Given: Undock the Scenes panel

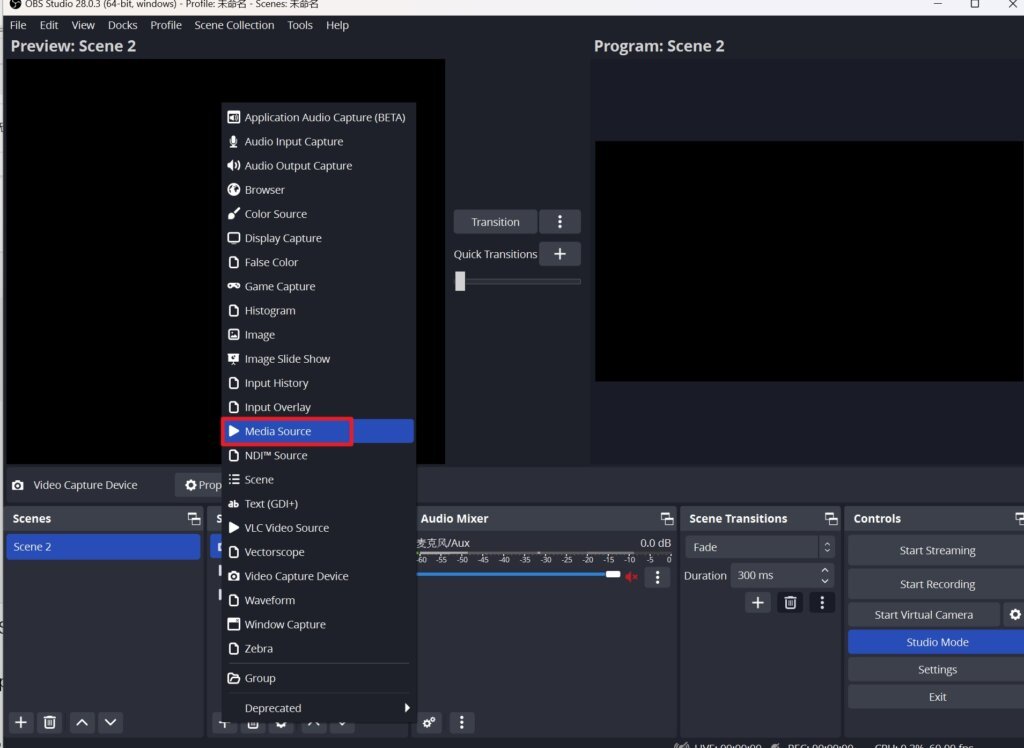Looking at the screenshot, I should point(194,519).
